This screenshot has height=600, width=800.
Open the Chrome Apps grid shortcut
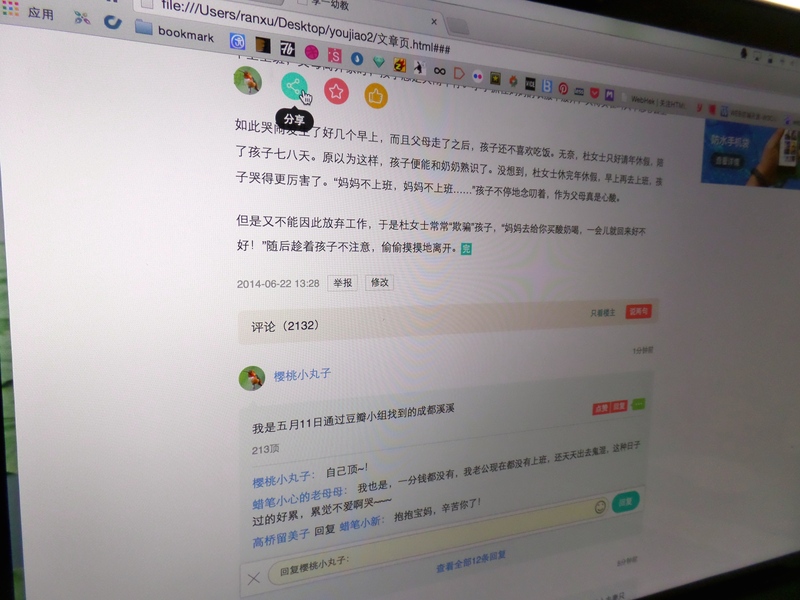pyautogui.click(x=10, y=8)
